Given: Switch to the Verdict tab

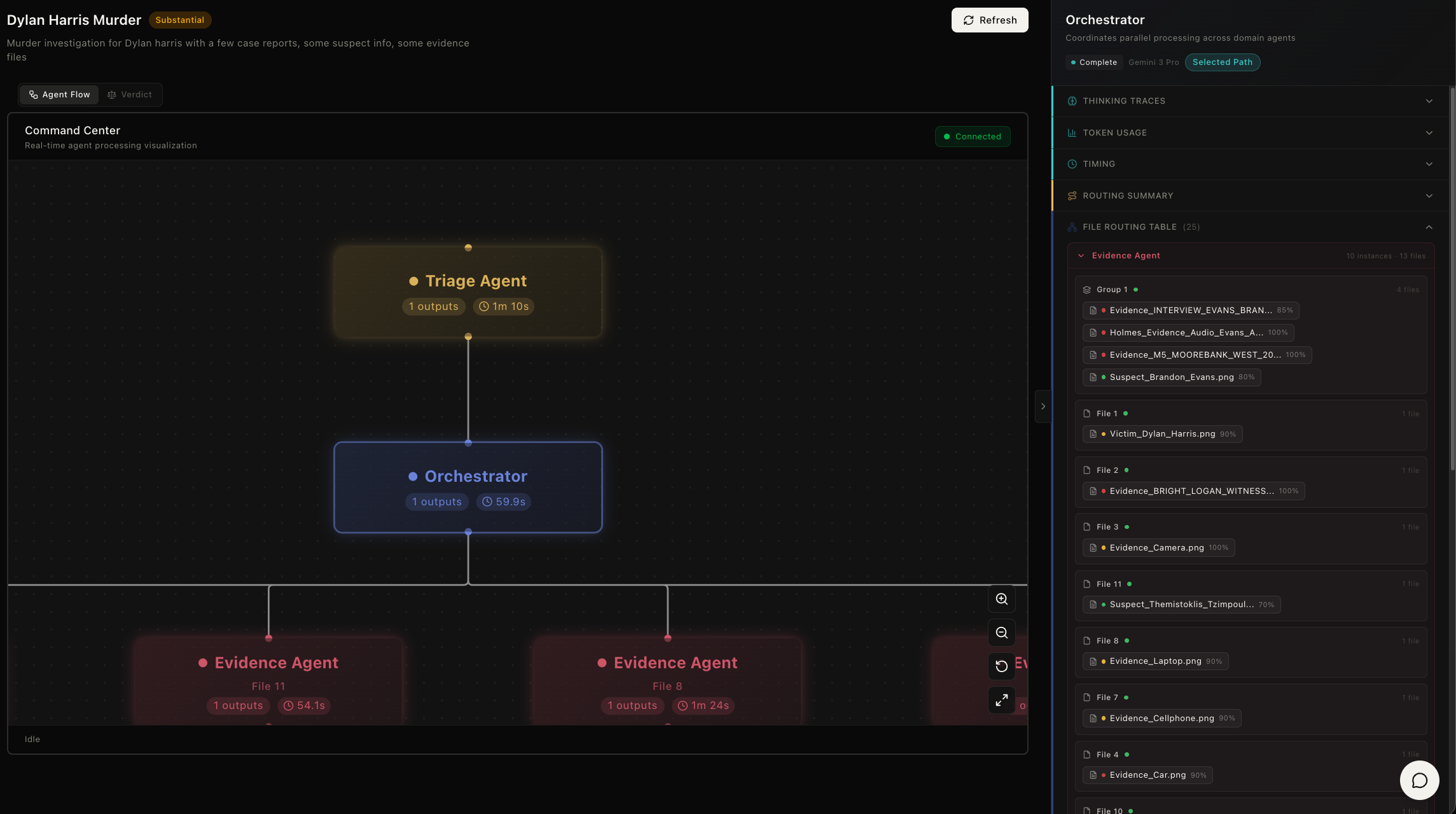Looking at the screenshot, I should [130, 95].
